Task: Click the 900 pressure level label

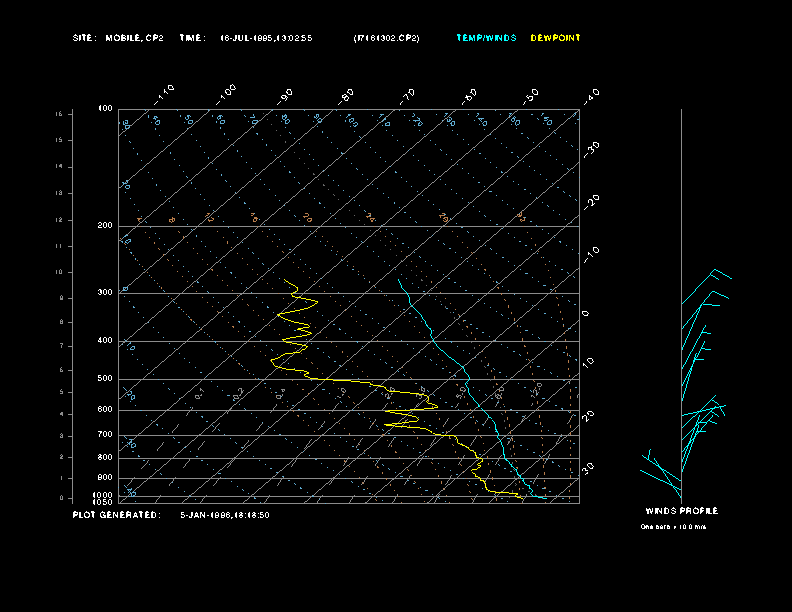Action: pos(105,478)
